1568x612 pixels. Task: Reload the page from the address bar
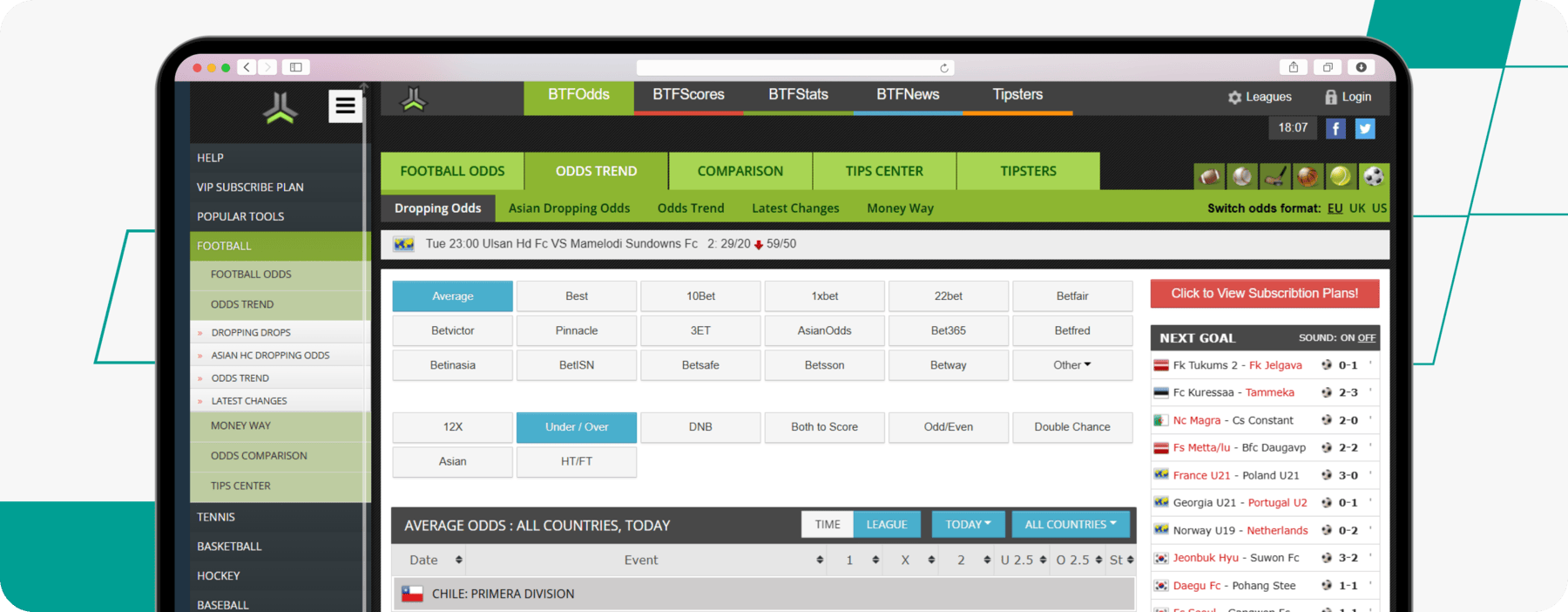[943, 68]
